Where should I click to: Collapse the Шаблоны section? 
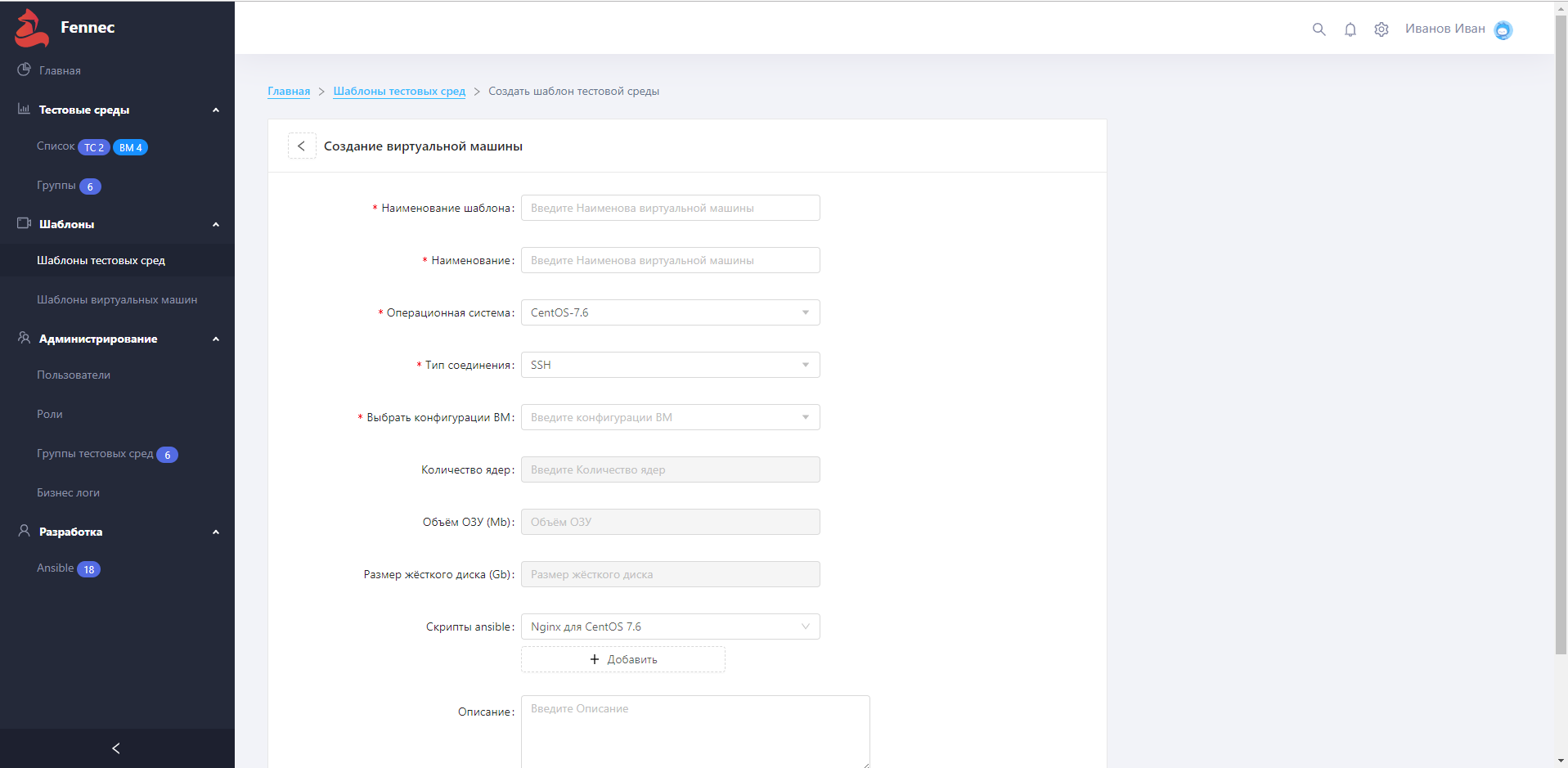tap(216, 225)
